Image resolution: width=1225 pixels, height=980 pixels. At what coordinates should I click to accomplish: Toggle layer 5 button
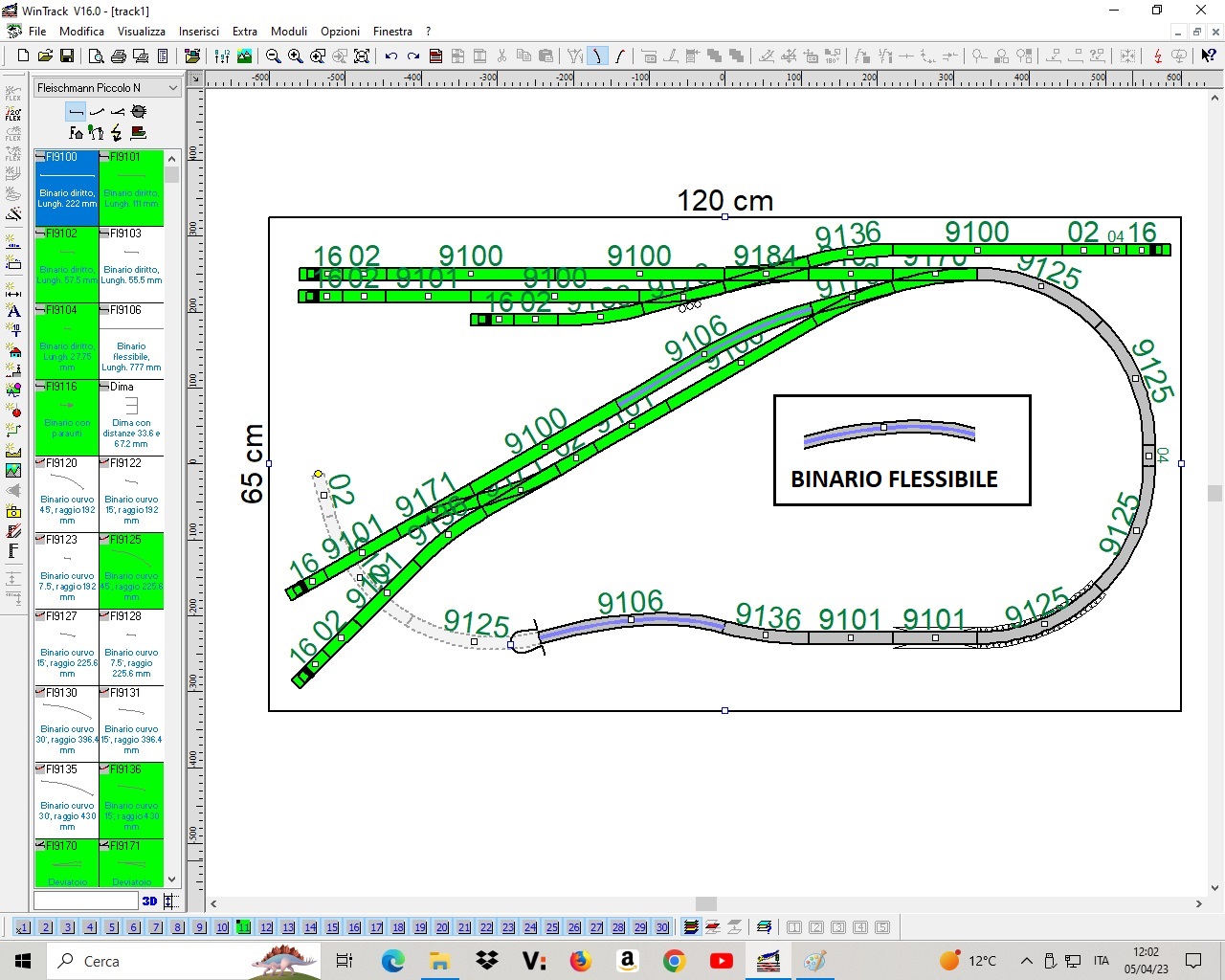(112, 927)
